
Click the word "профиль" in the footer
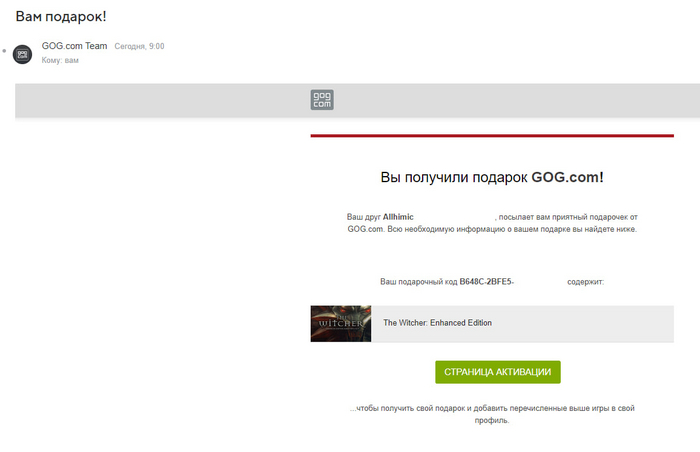(x=491, y=421)
